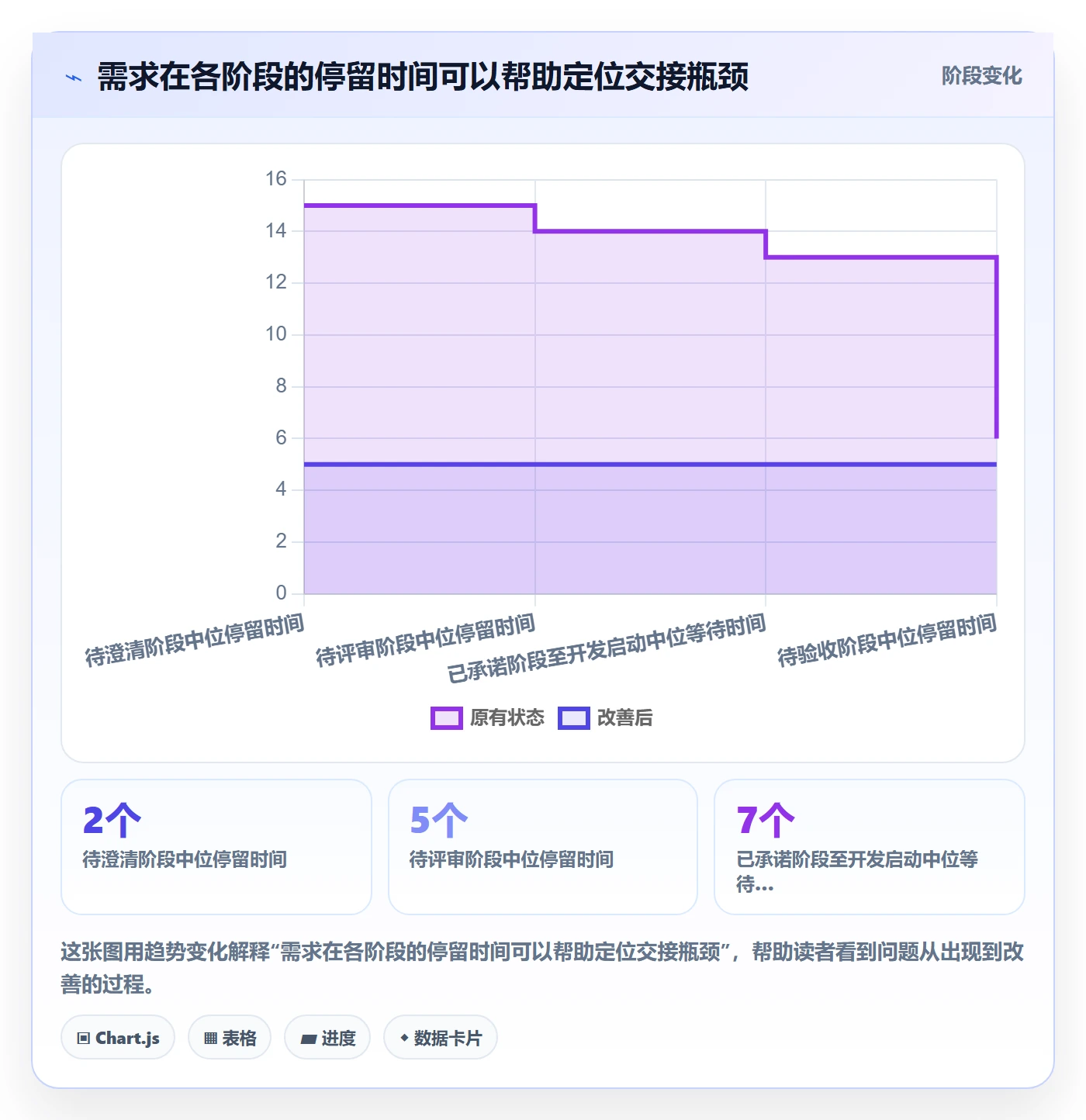Open the 5个 待评审阶段中位停留时间 card
This screenshot has width=1086, height=1120.
543,847
